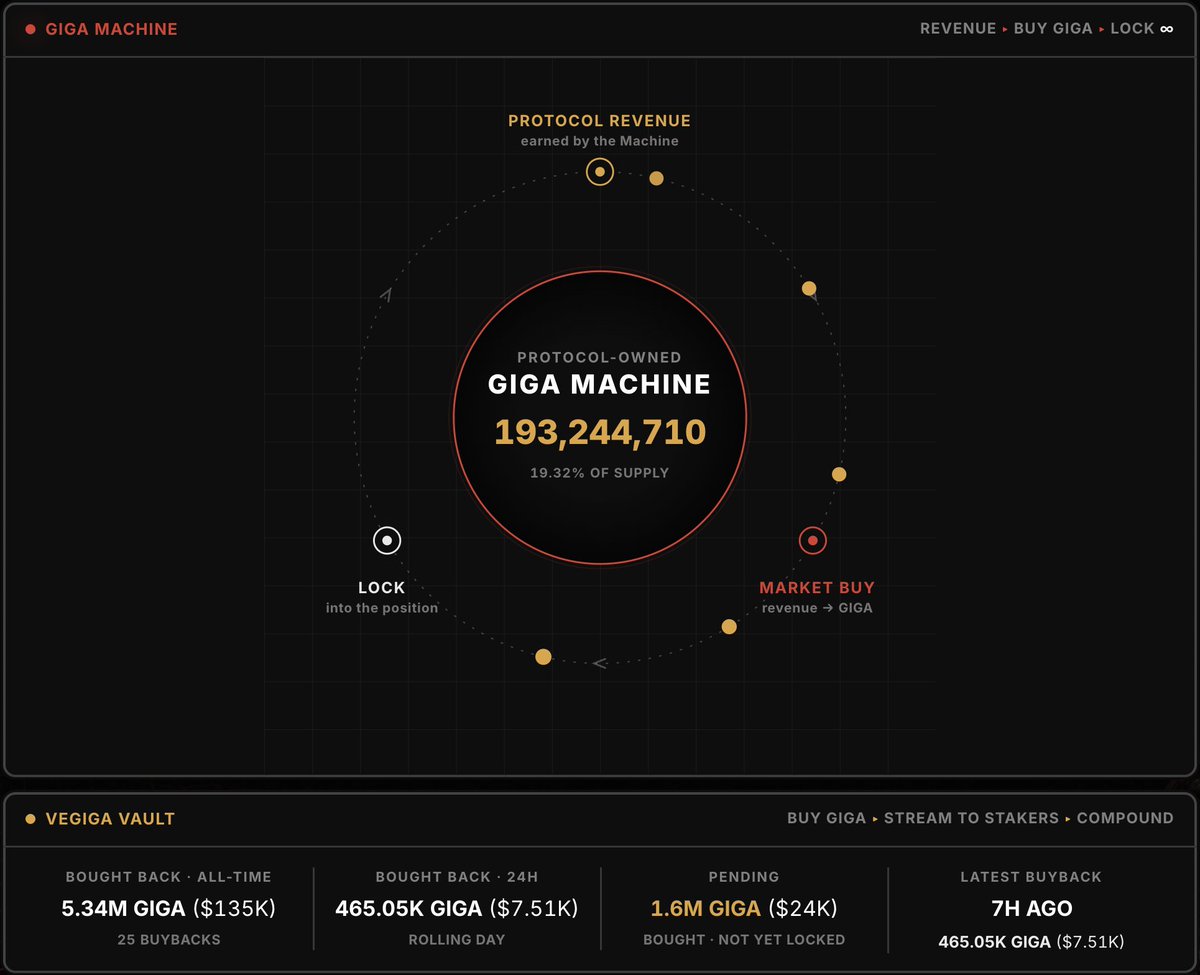Click the '25 BUYBACKS' count
This screenshot has height=975, width=1200.
(x=168, y=940)
